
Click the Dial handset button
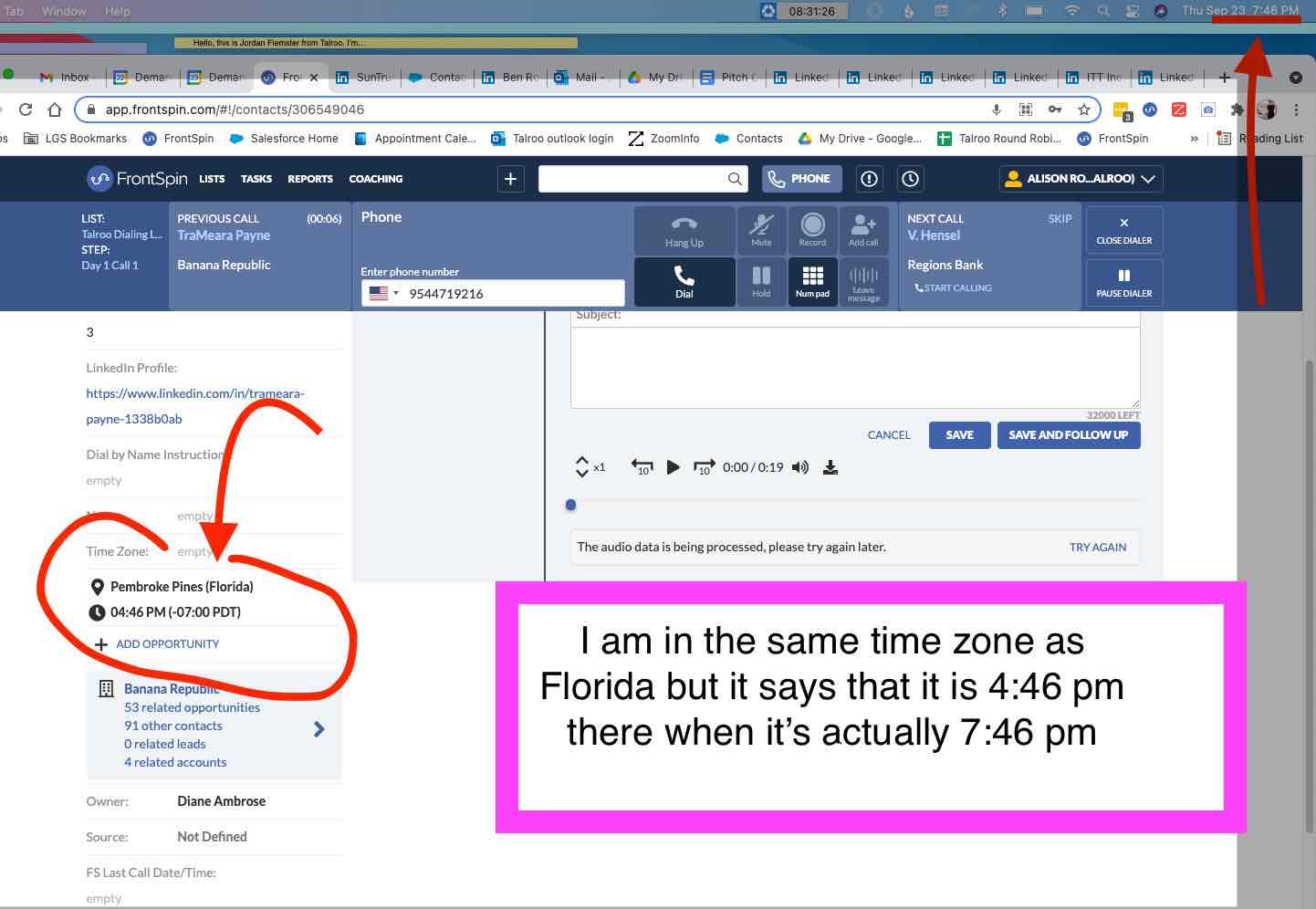(684, 281)
